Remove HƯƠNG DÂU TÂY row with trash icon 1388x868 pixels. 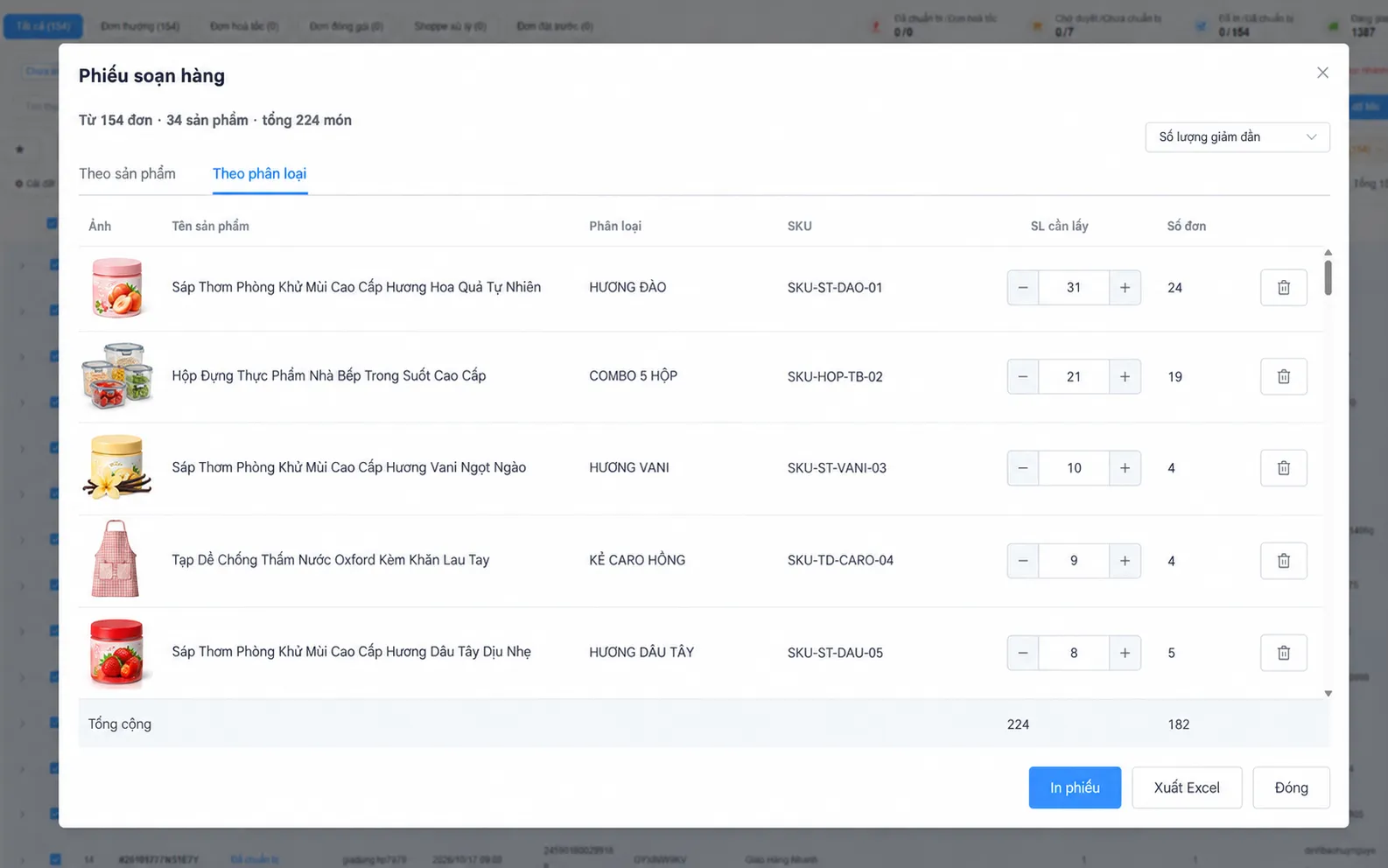pos(1283,653)
